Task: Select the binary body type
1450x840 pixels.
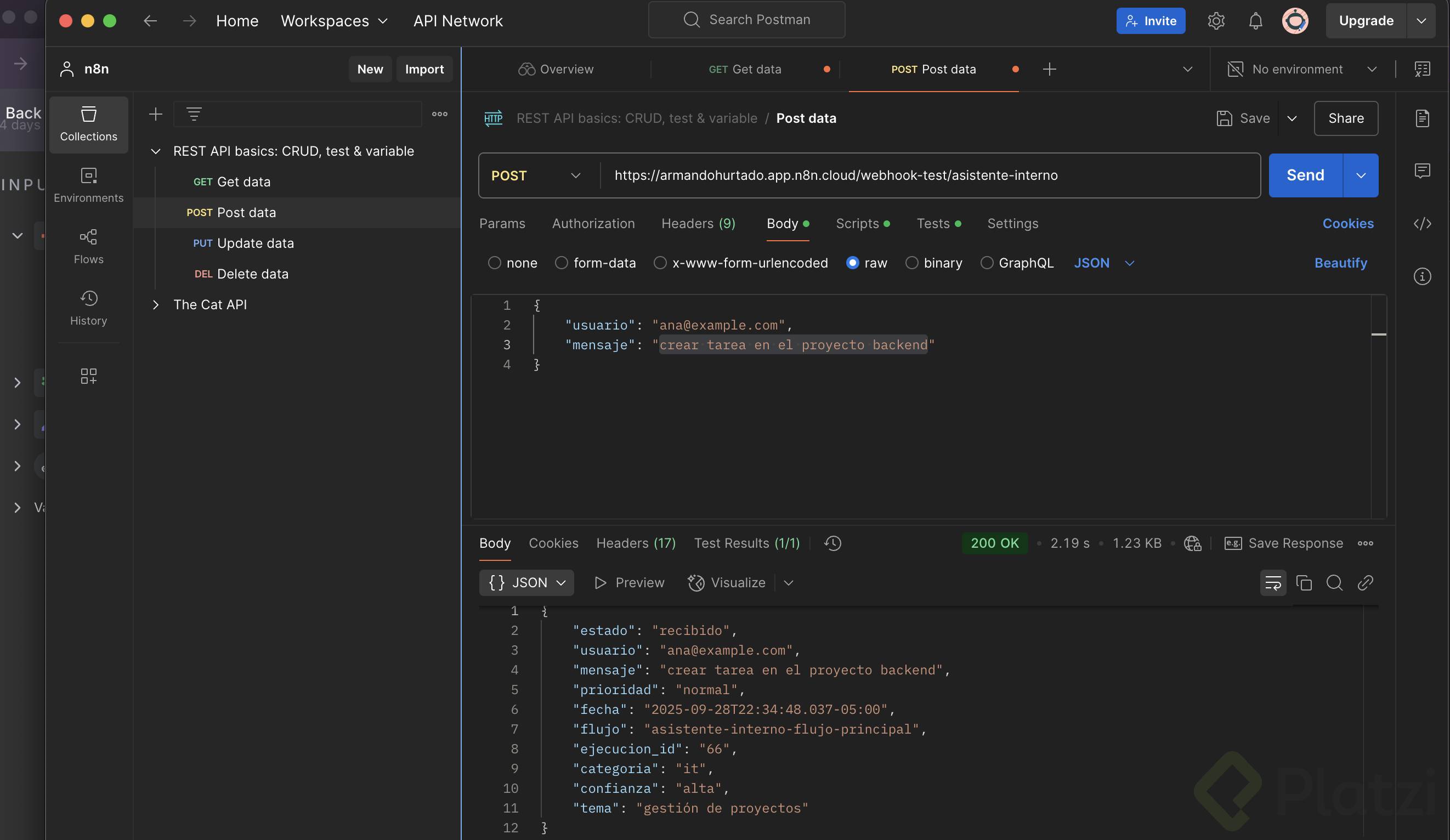Action: click(912, 263)
